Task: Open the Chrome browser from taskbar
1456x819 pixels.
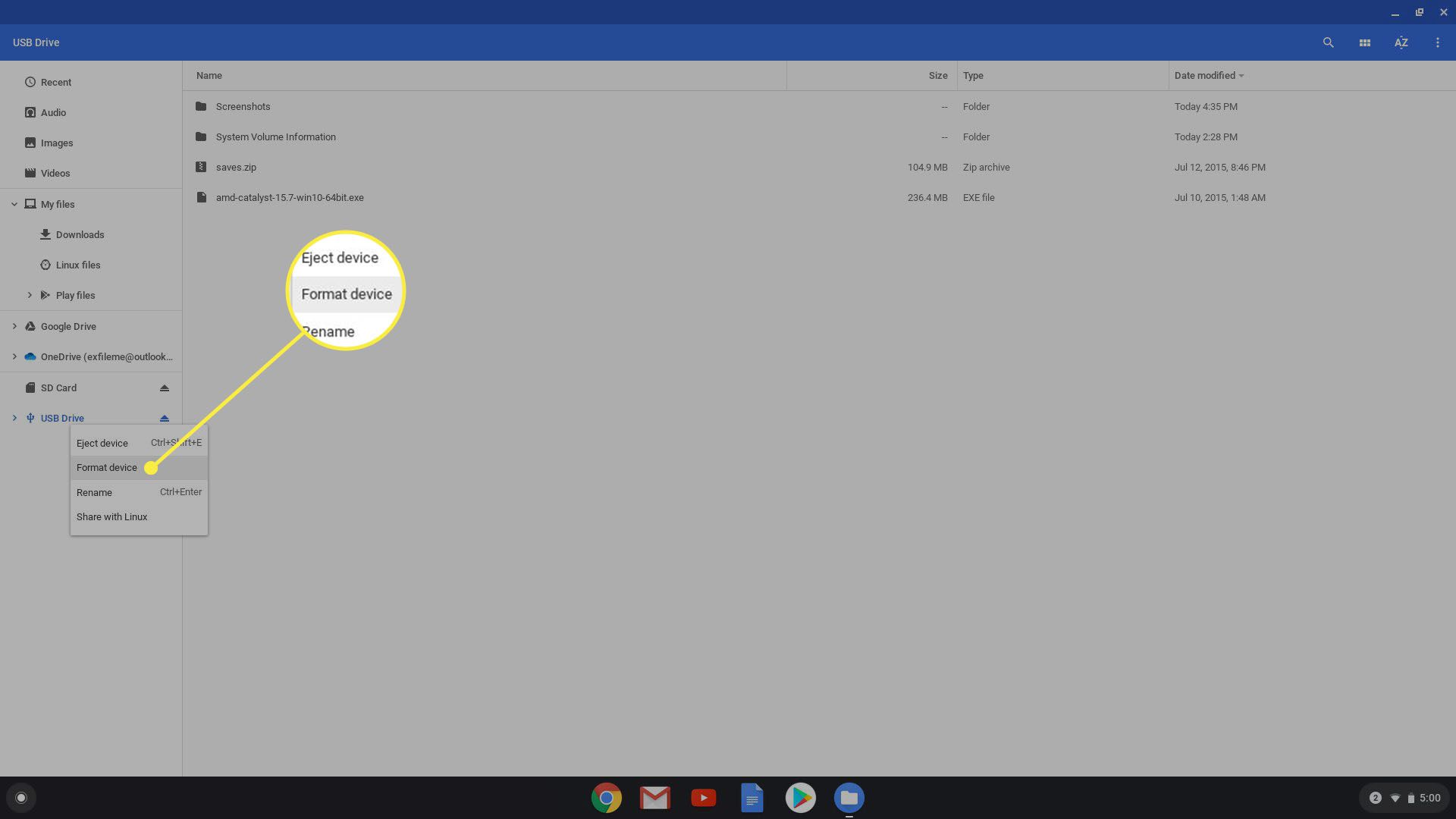Action: tap(606, 798)
